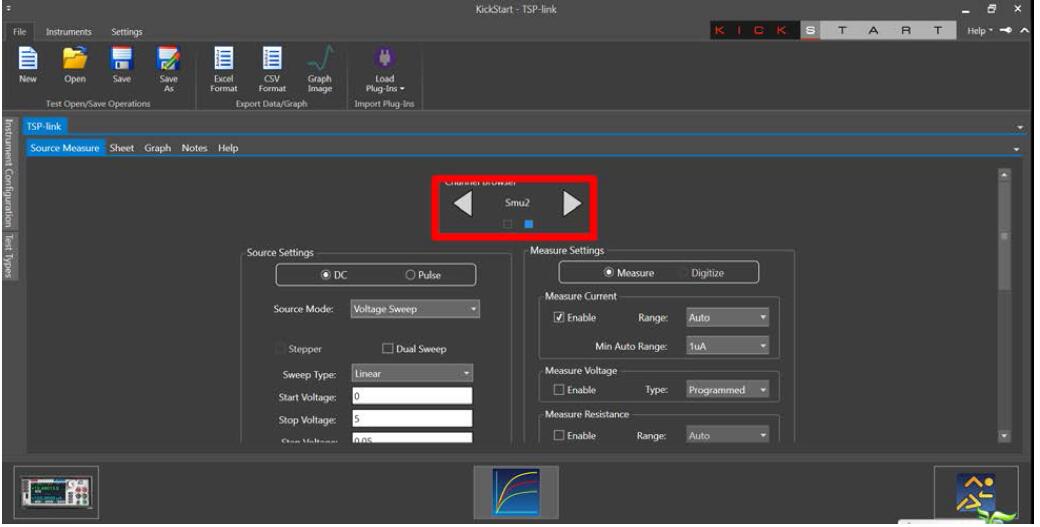Click the sweep graph thumbnail at bottom

tap(521, 493)
